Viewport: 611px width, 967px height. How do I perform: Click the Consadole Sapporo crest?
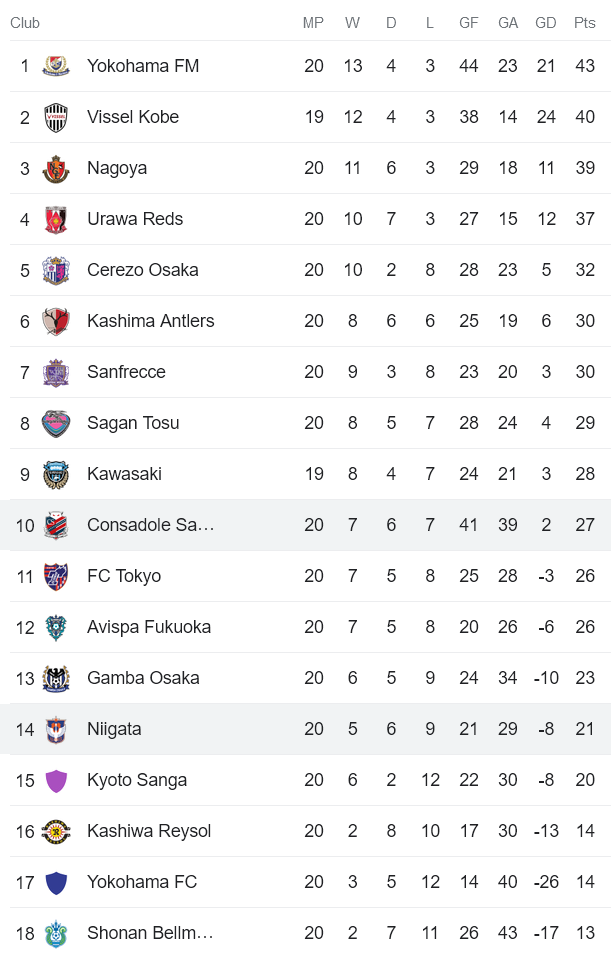click(57, 525)
